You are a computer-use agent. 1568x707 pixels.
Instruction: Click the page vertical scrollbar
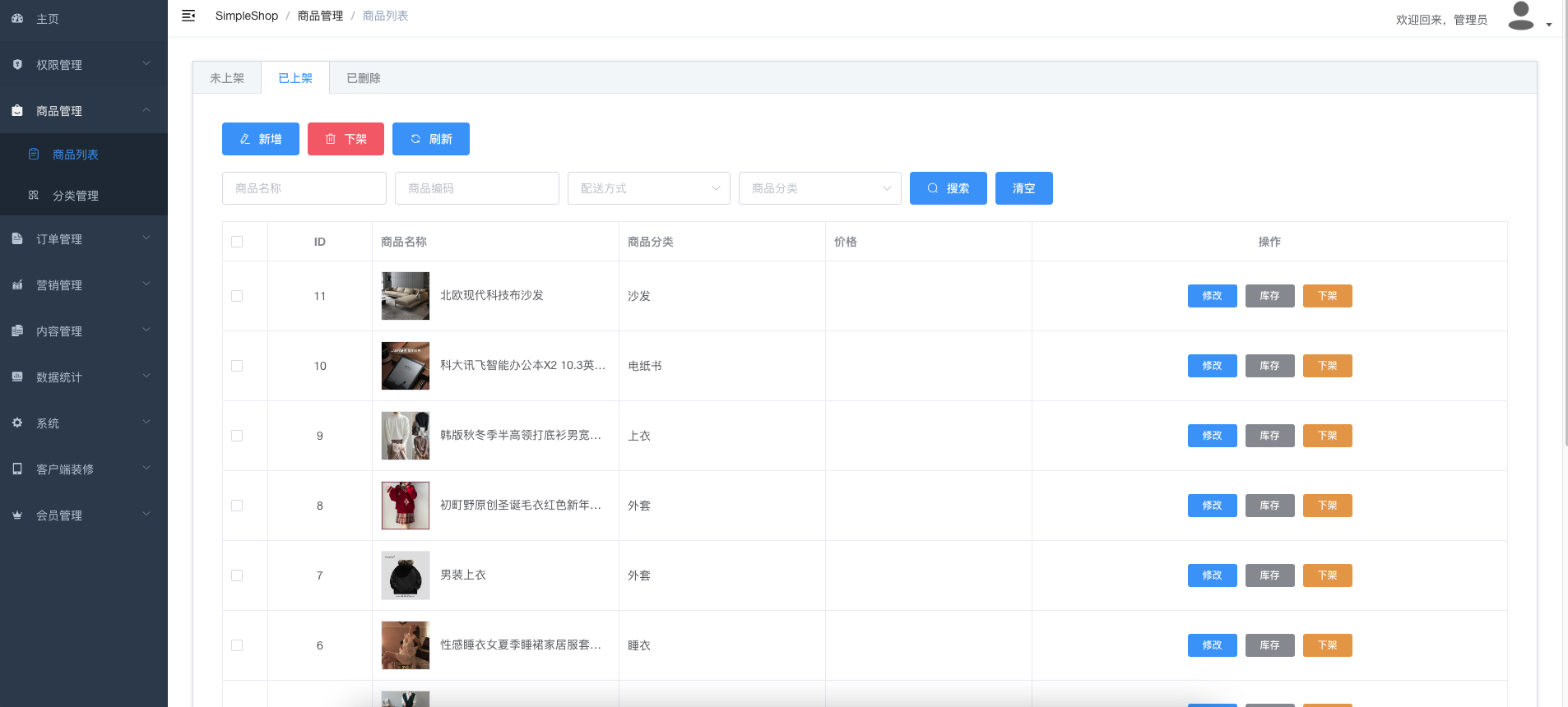1566,222
